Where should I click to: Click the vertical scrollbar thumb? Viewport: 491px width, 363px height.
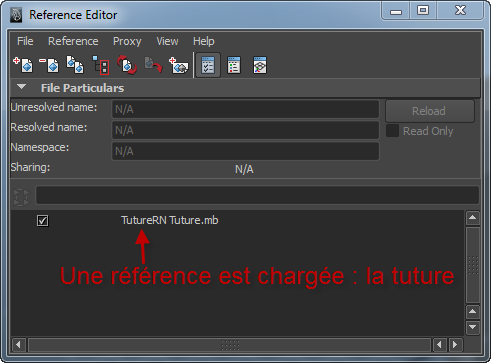[473, 265]
